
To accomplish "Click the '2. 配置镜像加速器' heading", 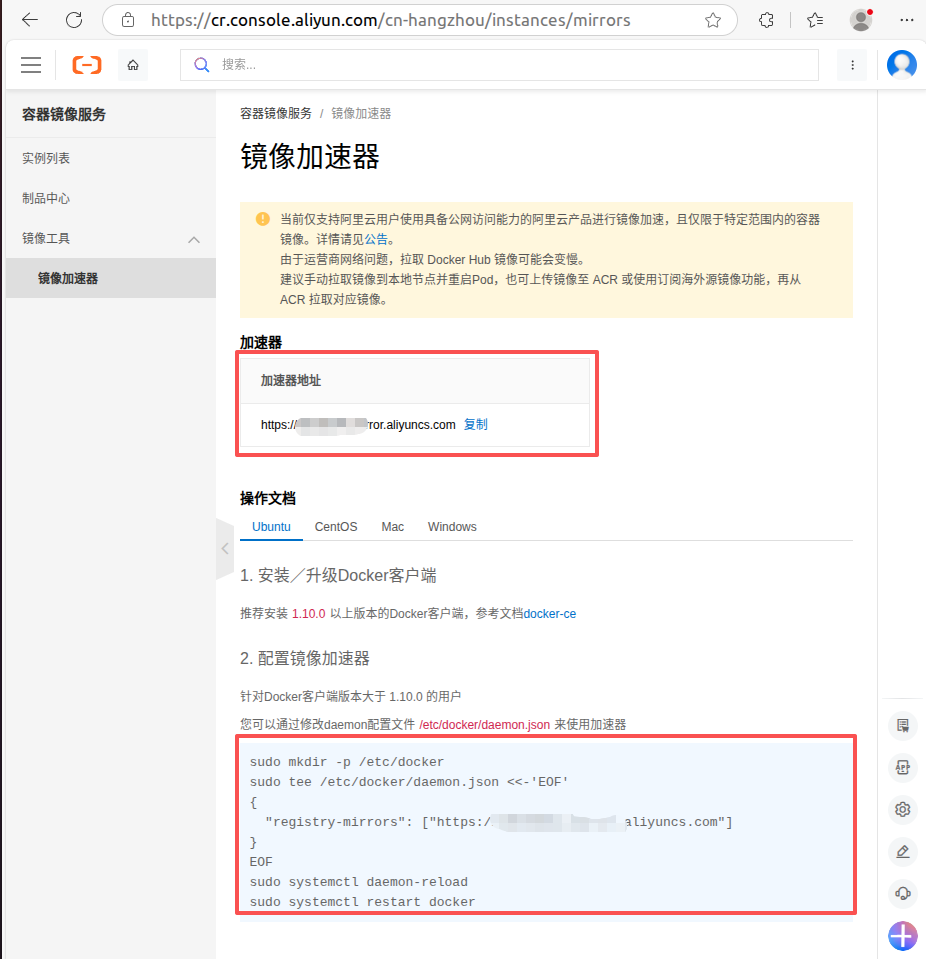I will (305, 659).
